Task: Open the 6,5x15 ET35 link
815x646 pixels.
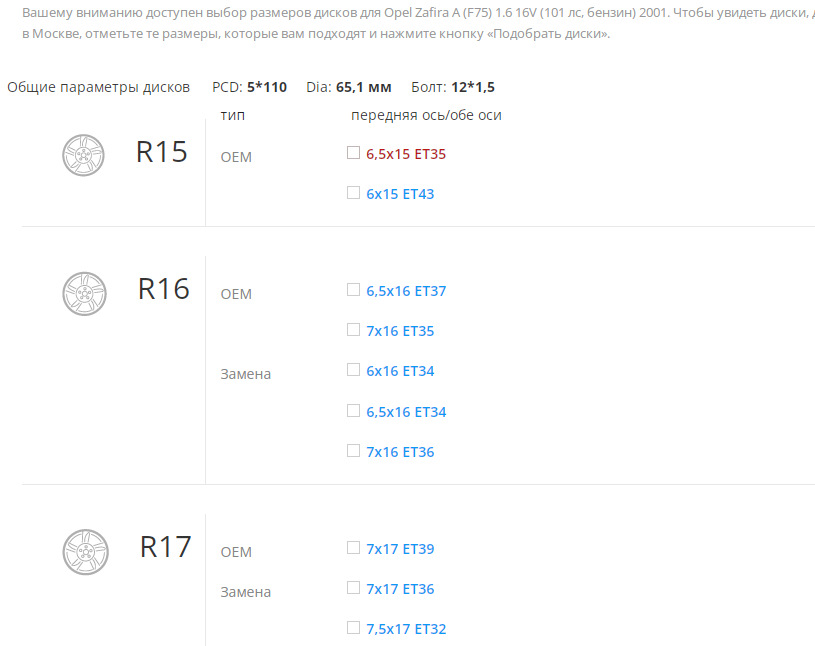Action: tap(406, 154)
